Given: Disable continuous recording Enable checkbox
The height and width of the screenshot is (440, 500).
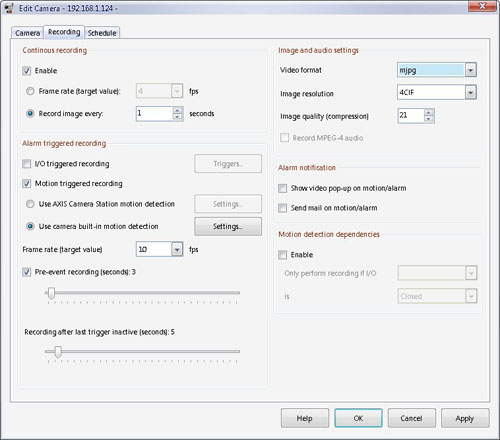Looking at the screenshot, I should [x=27, y=71].
